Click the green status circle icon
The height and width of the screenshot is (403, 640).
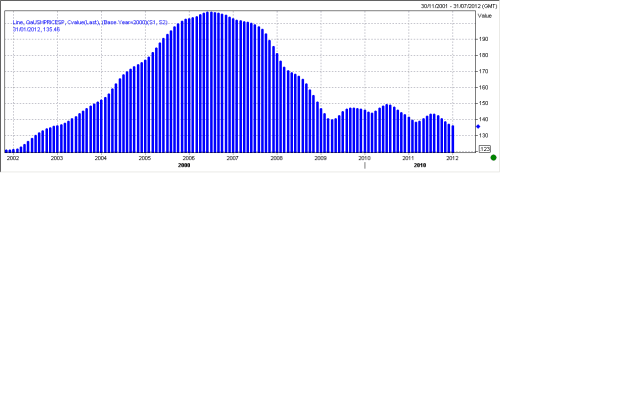493,157
